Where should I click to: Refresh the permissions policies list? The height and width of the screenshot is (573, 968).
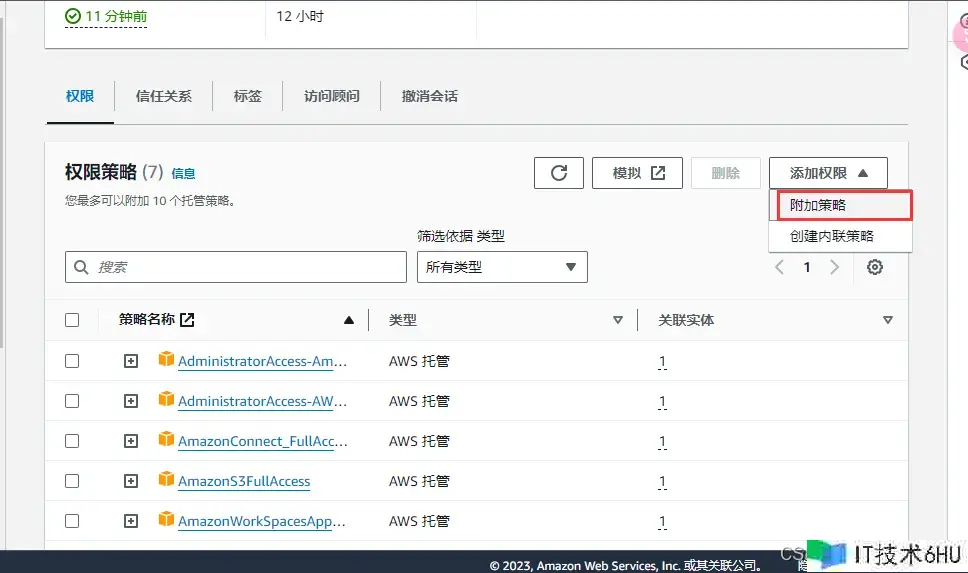(559, 173)
